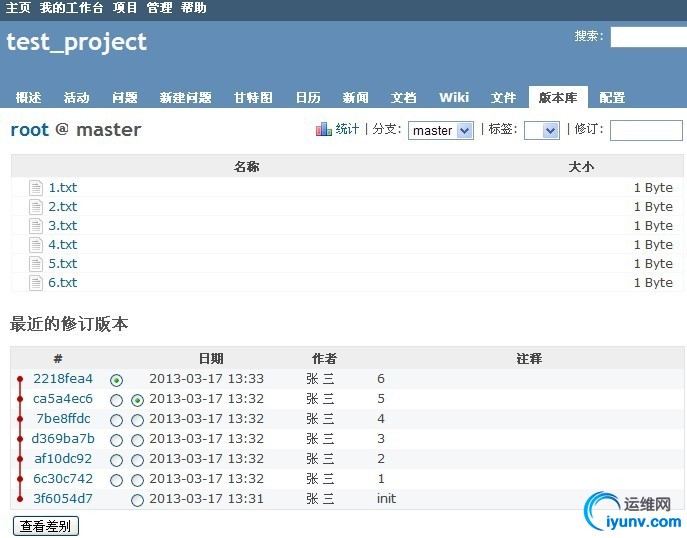Viewport: 687px width, 538px height.
Task: Open revision 3f6054d7
Action: (63, 499)
